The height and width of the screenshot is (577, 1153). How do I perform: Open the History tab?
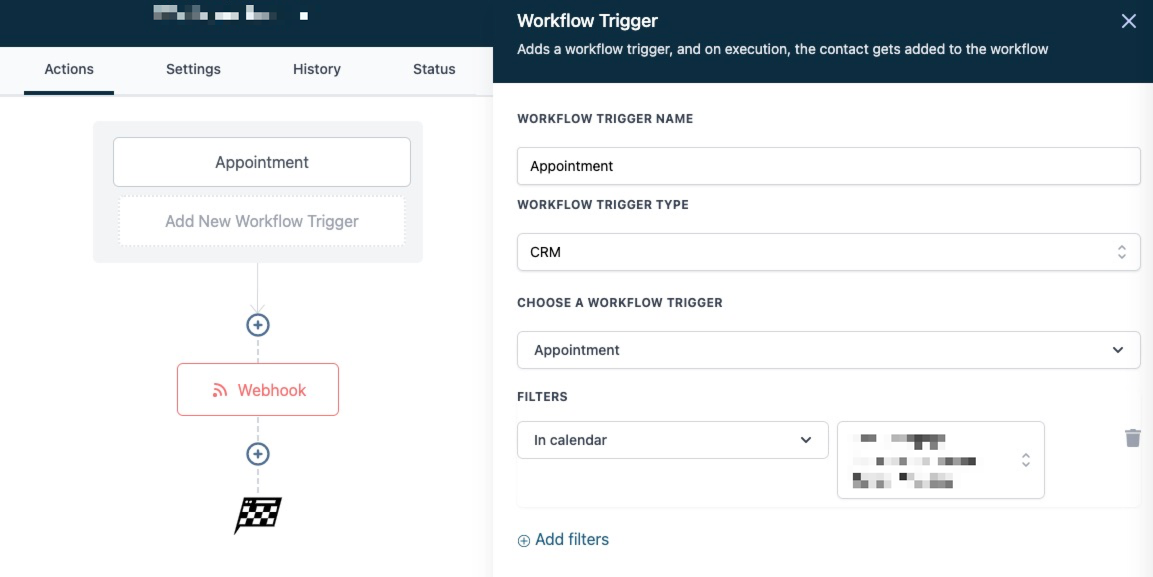point(317,69)
